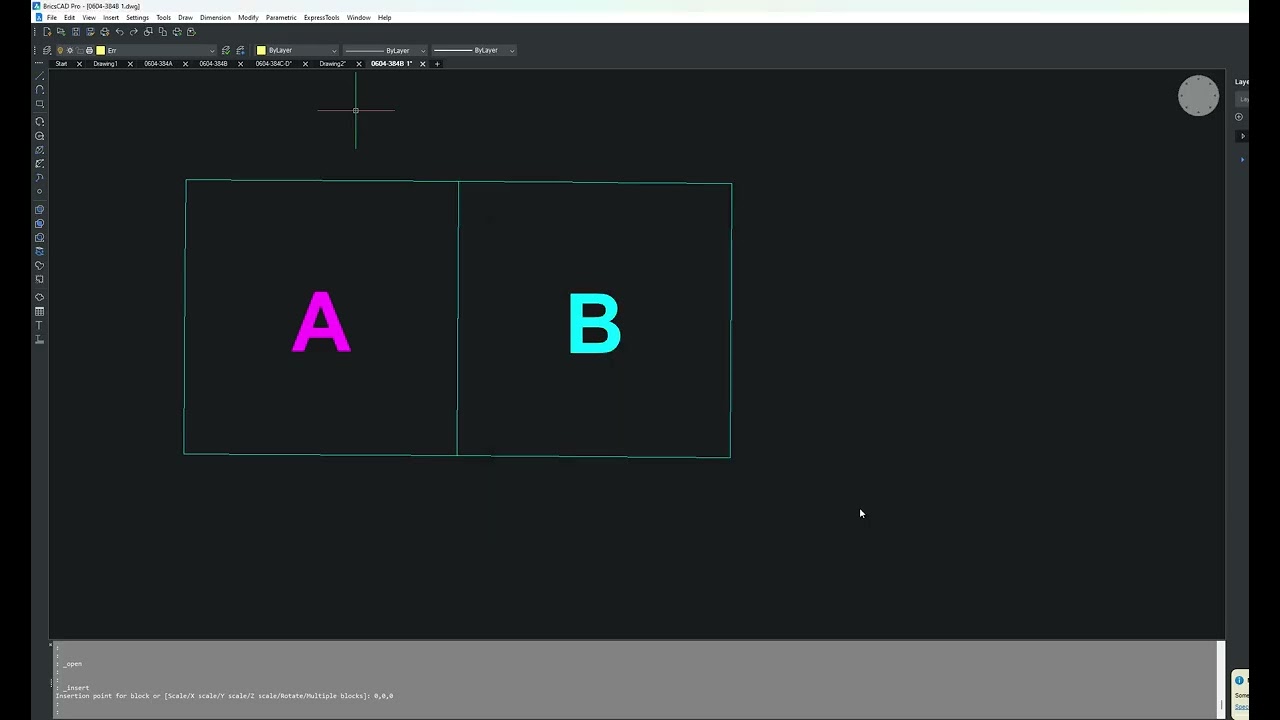Close the Drawing2* tab
This screenshot has width=1280, height=720.
(x=359, y=64)
